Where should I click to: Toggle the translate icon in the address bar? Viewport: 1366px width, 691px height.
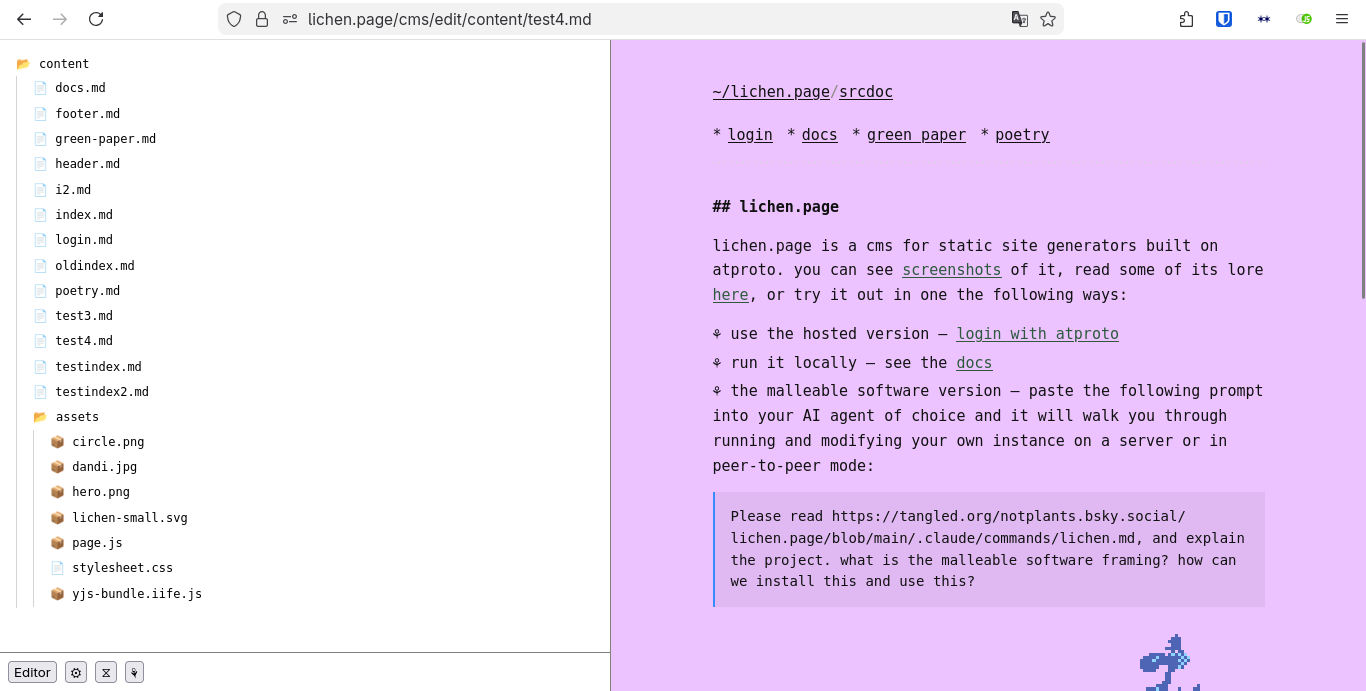coord(1021,18)
